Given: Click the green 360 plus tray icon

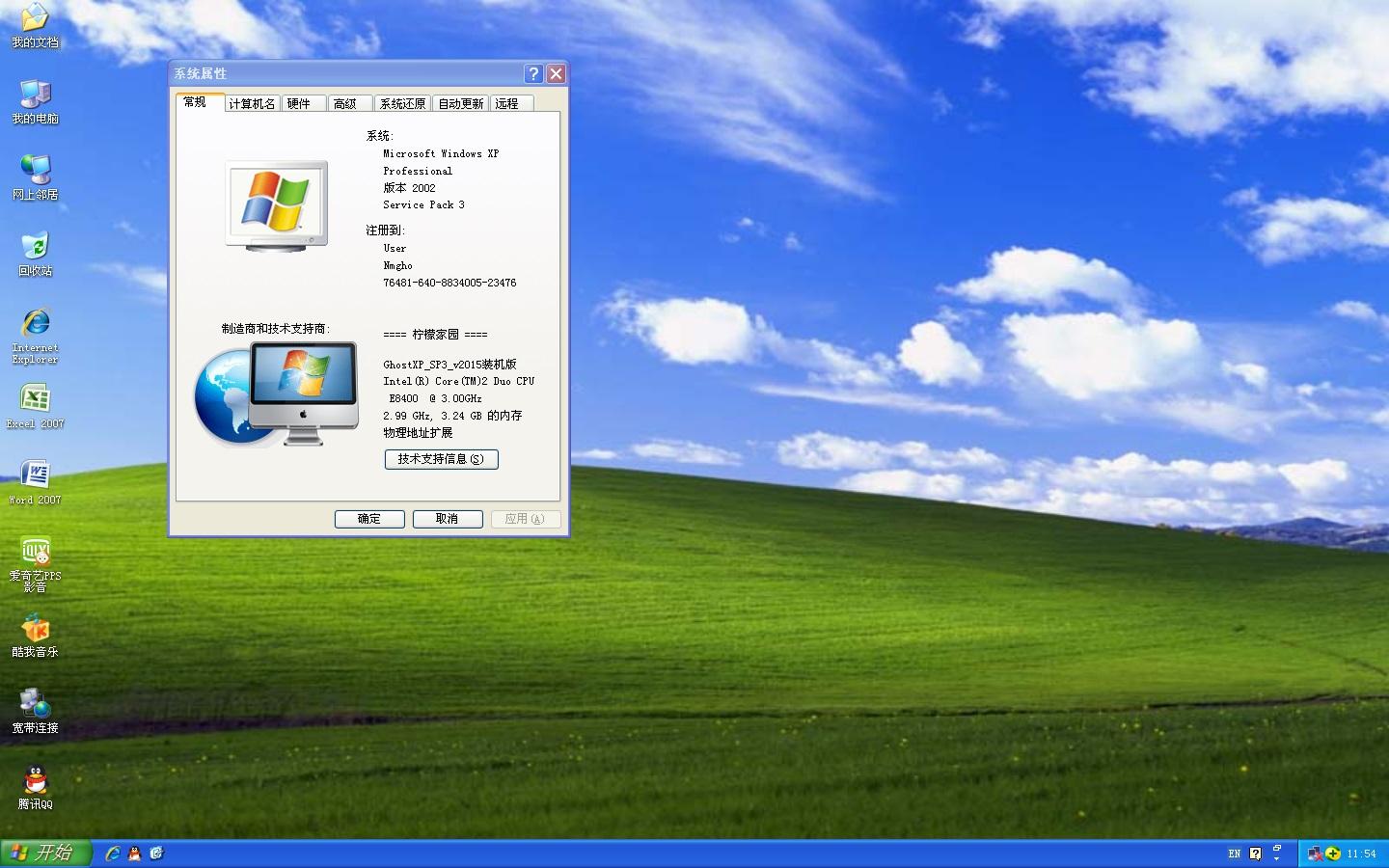Looking at the screenshot, I should pyautogui.click(x=1333, y=854).
